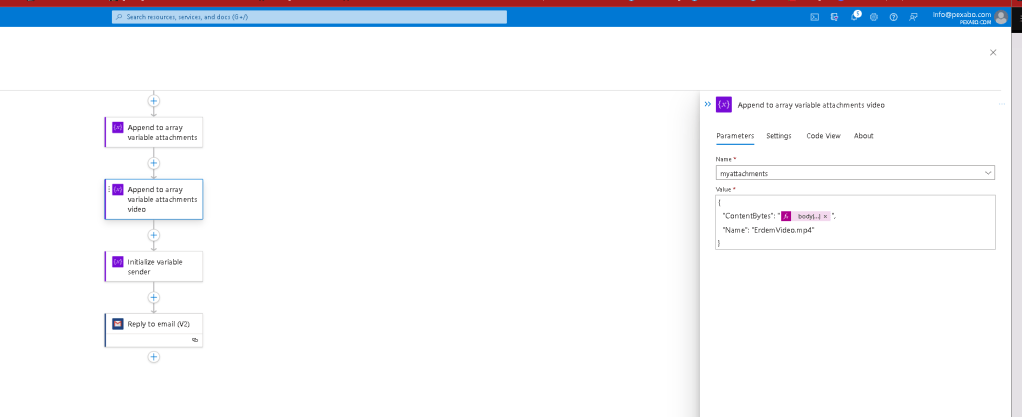The image size is (1022, 417).
Task: Focus the Search resources, services, and docs box
Action: point(309,17)
